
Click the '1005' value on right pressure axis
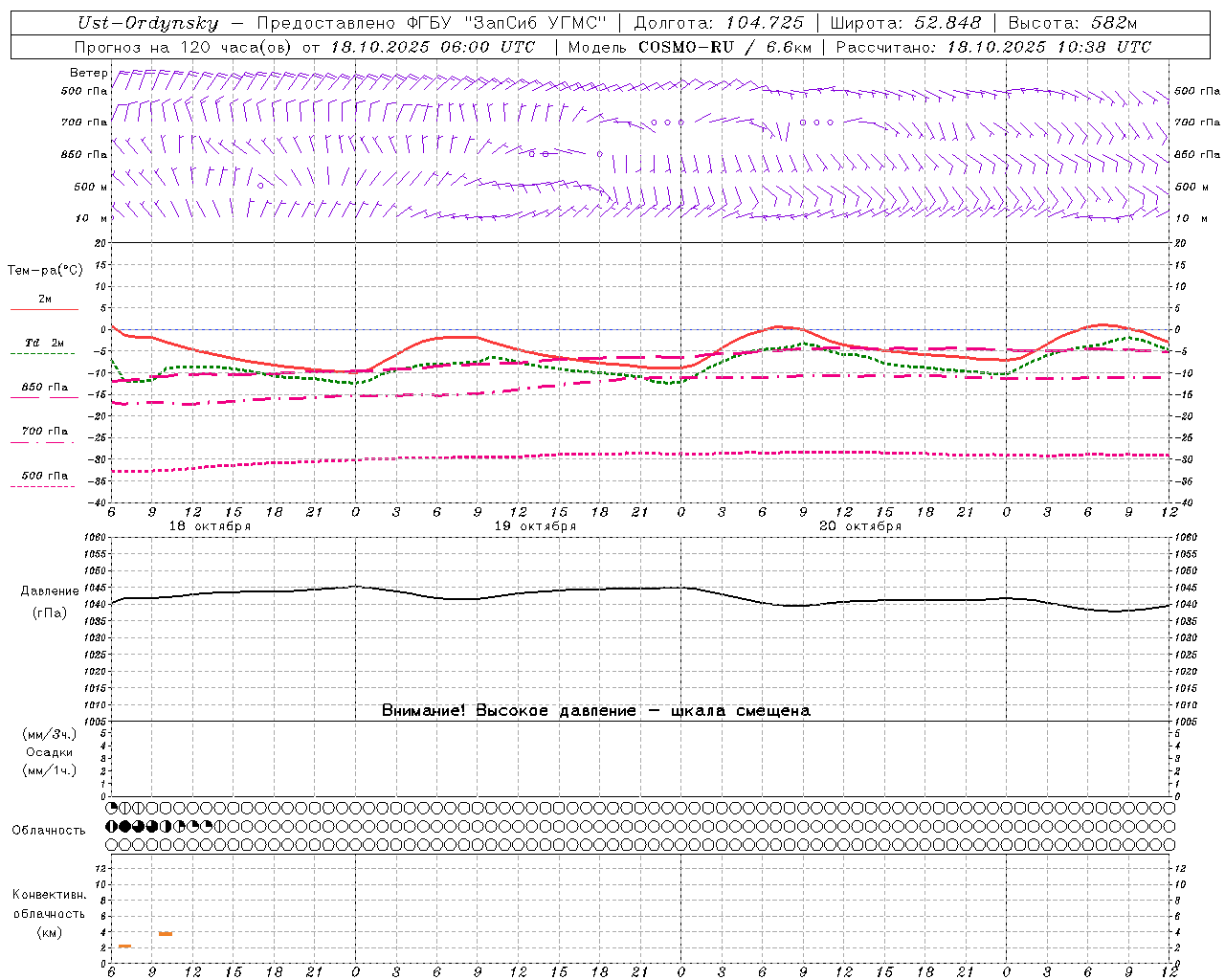[1186, 722]
